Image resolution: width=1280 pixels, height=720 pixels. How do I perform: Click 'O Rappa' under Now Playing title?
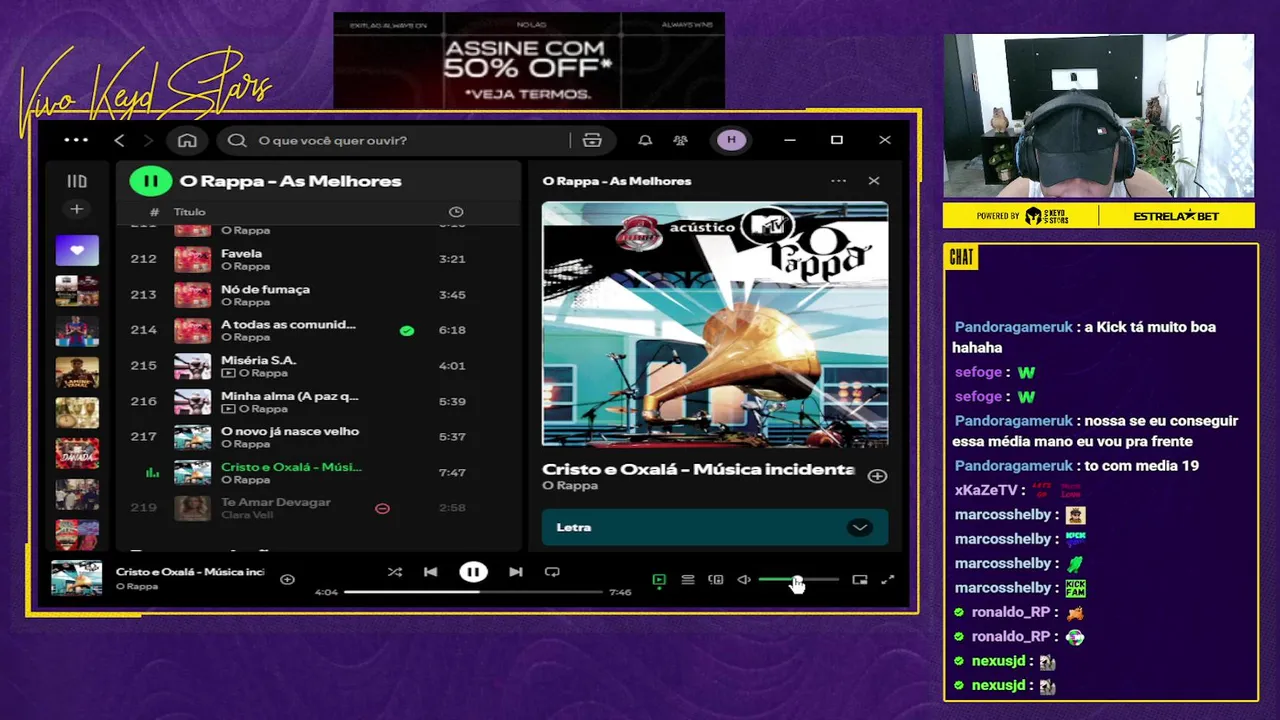pos(570,486)
